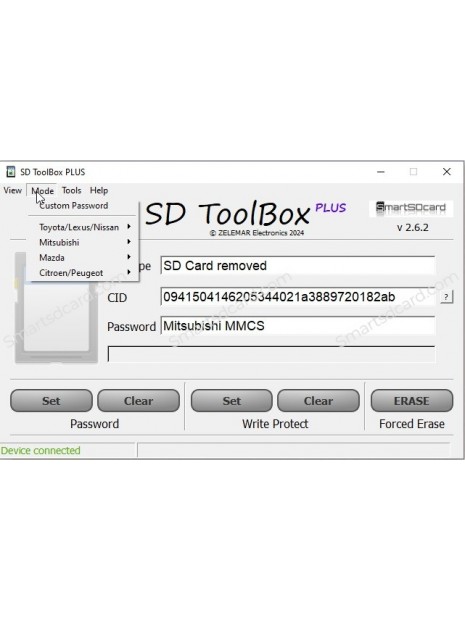Image resolution: width=465 pixels, height=620 pixels.
Task: Click the SD card picture on the left
Action: coord(56,308)
